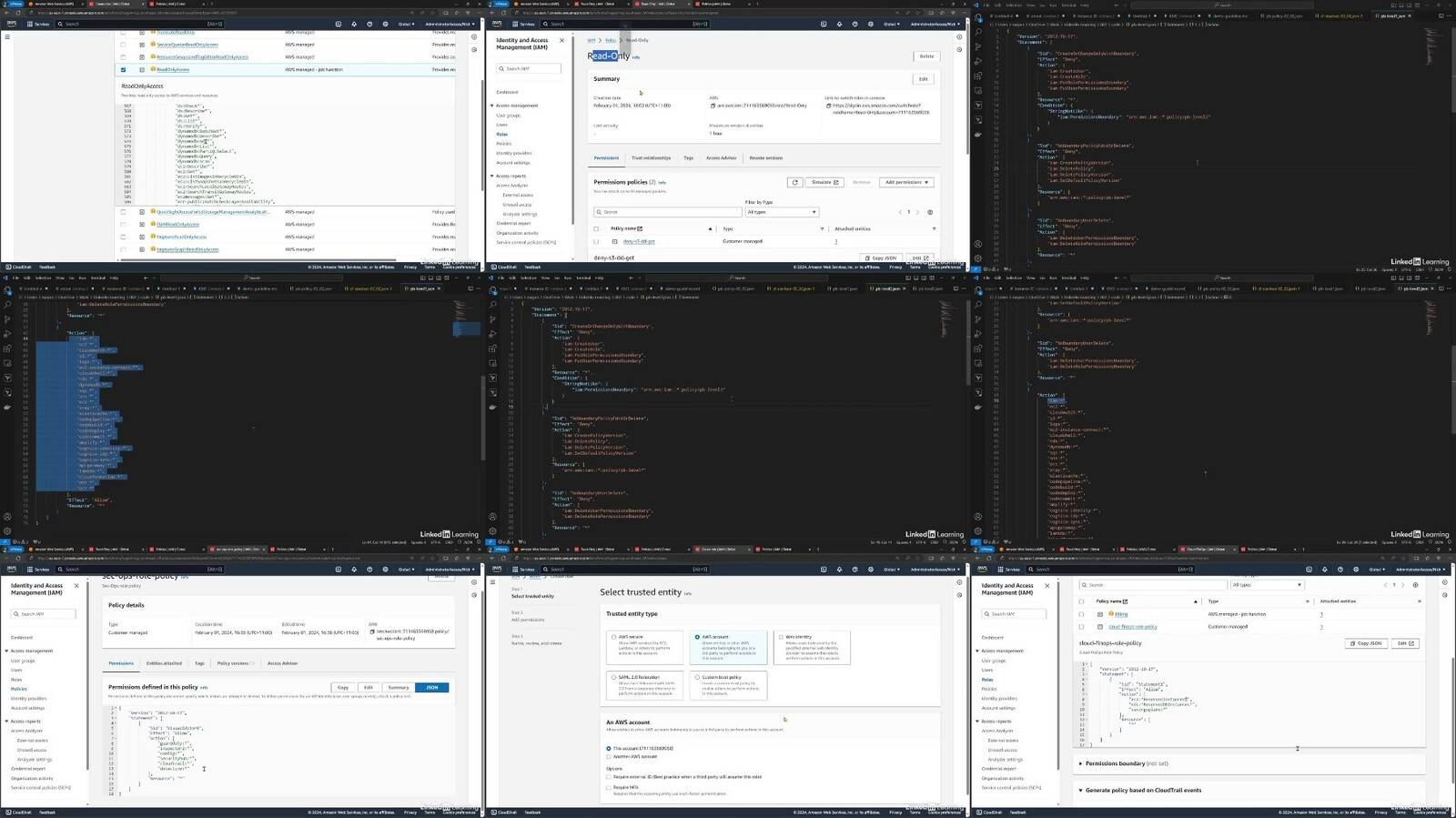This screenshot has width=1456, height=818.
Task: Click AWS logo on the Read-Only role page
Action: (497, 24)
